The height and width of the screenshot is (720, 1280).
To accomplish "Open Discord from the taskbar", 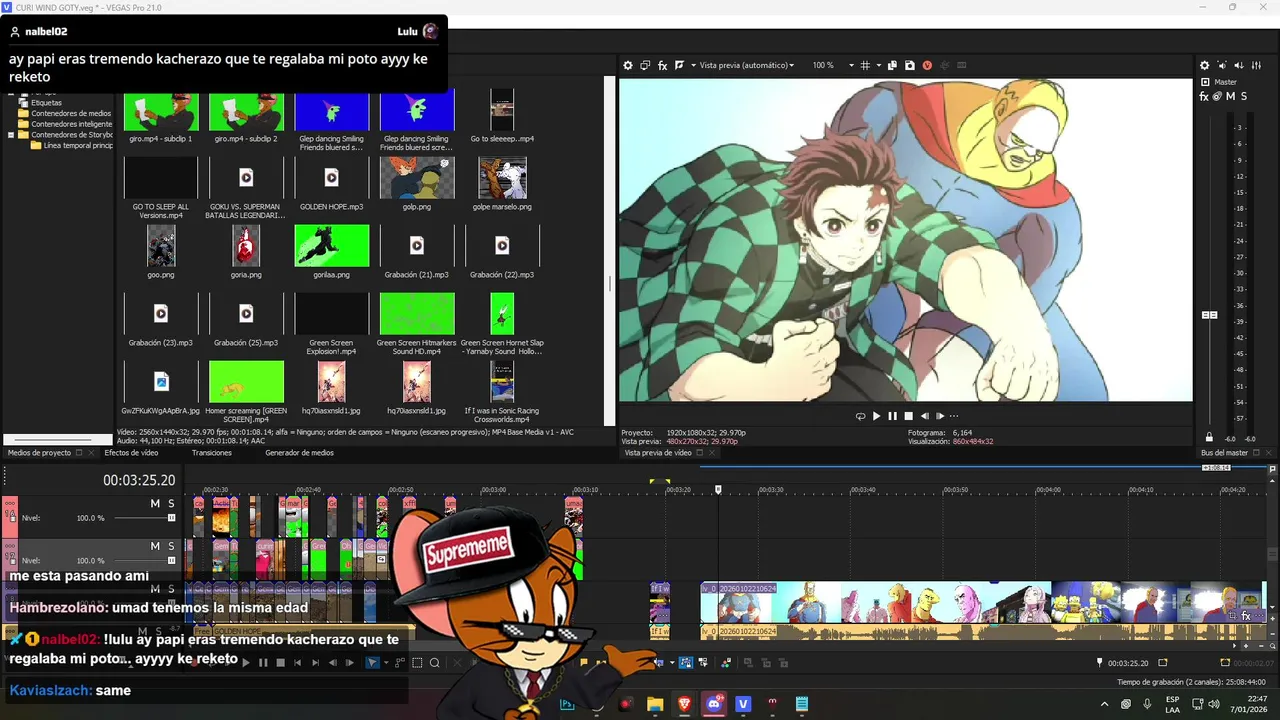I will pyautogui.click(x=715, y=704).
